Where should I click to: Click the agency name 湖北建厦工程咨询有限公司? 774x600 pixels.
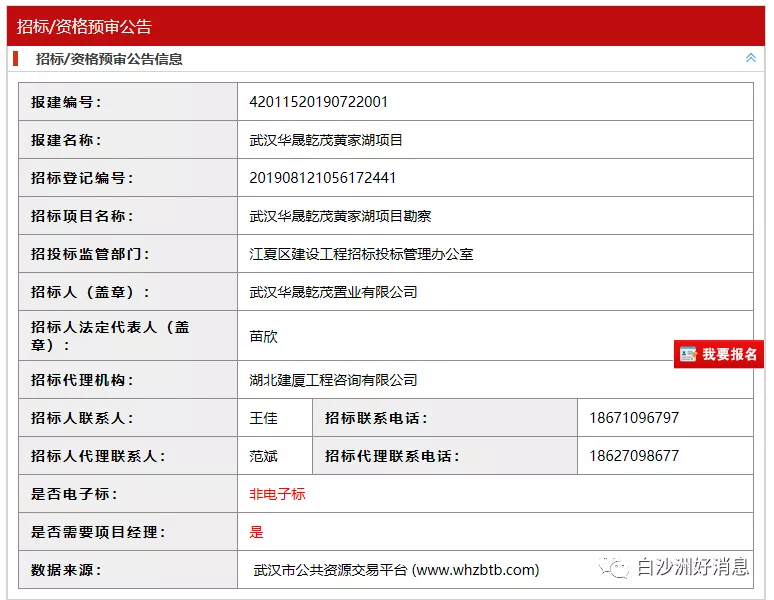pos(333,380)
